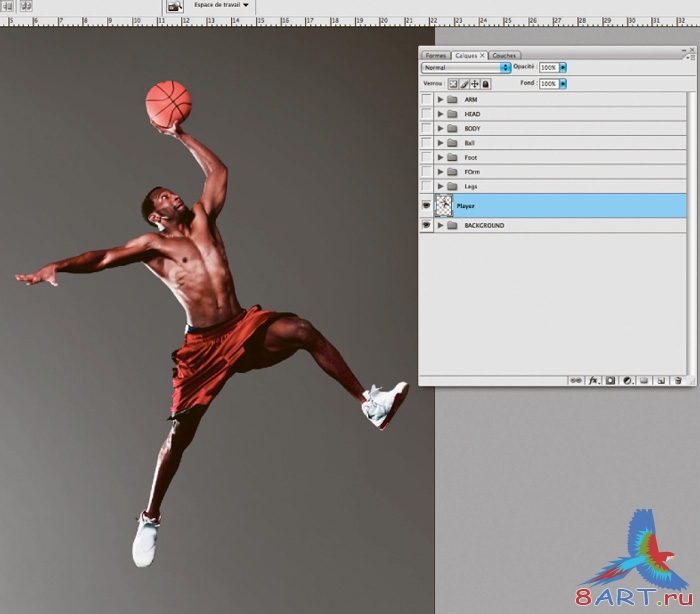Click the BACKGROUND group name
This screenshot has width=700, height=614.
coord(484,226)
